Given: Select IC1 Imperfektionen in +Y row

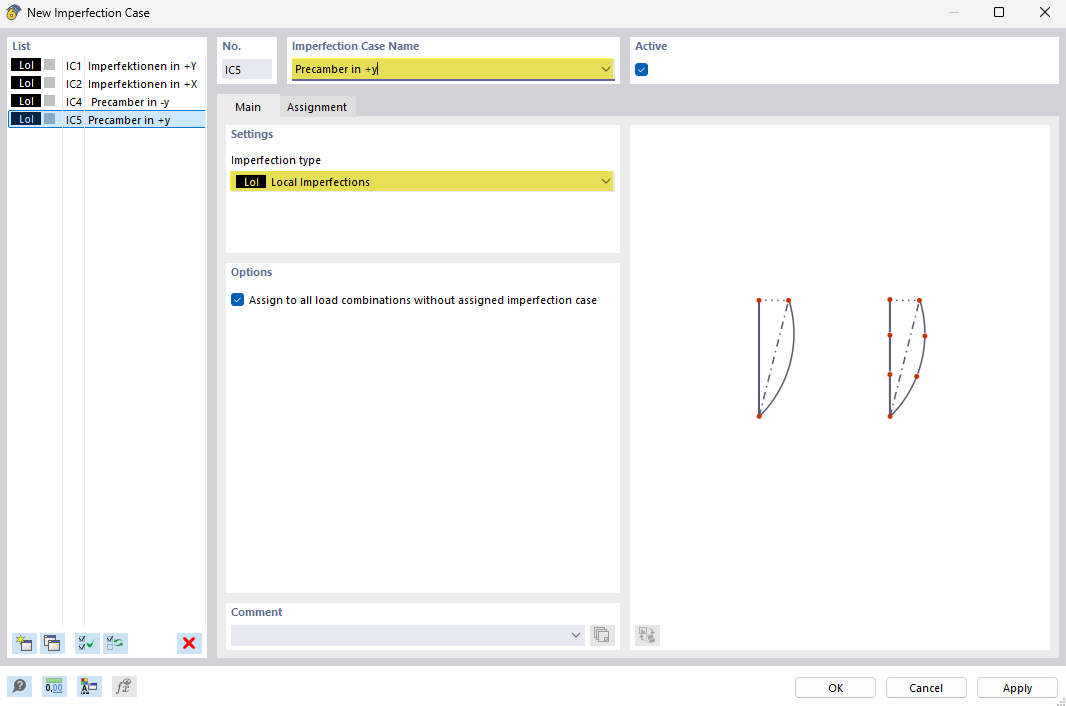Looking at the screenshot, I should pyautogui.click(x=107, y=65).
